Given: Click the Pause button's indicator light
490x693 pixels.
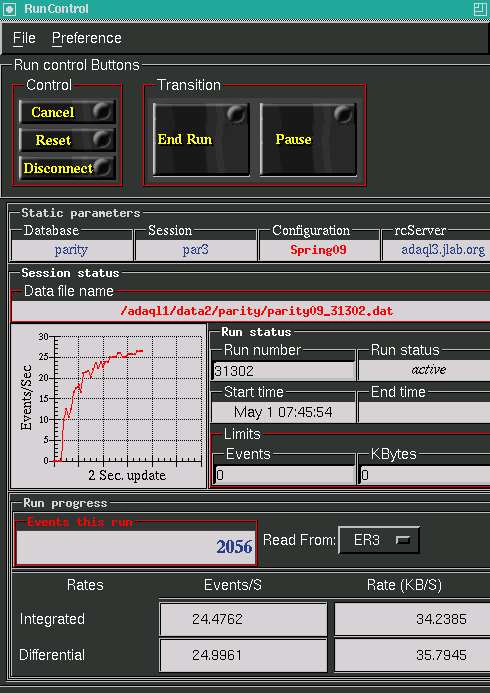Looking at the screenshot, I should (x=343, y=114).
